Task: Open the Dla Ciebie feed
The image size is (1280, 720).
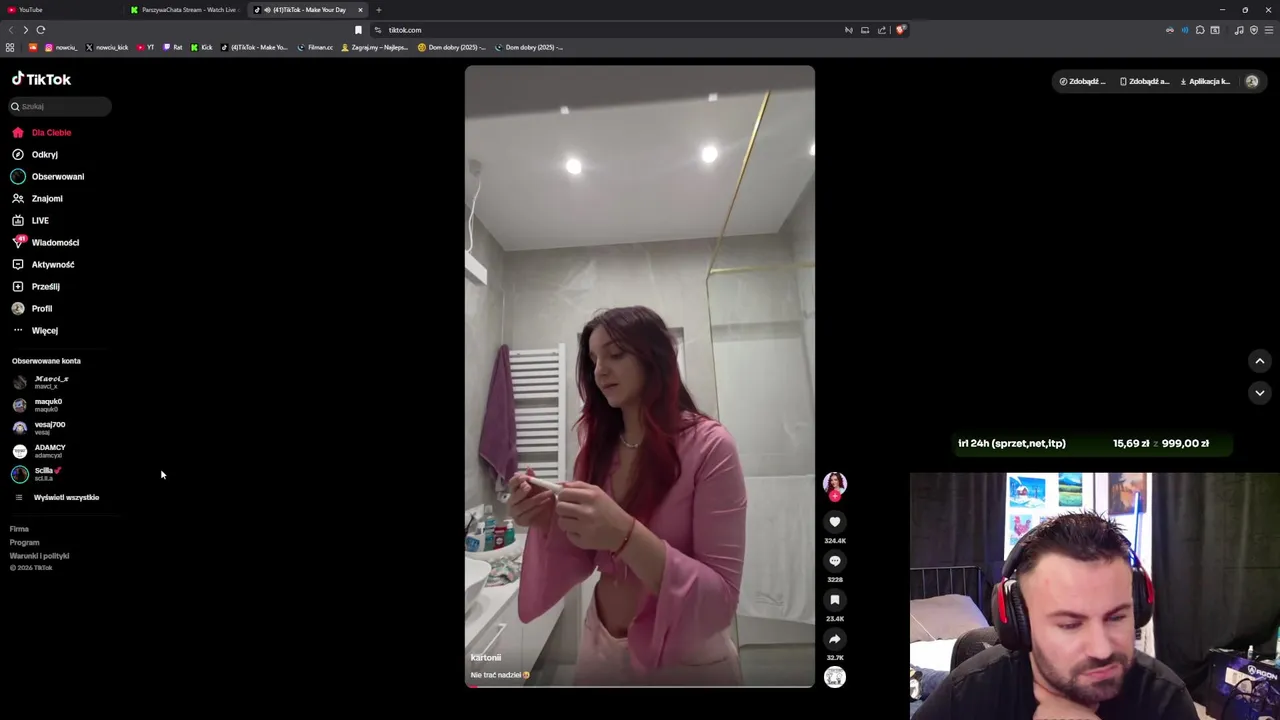Action: tap(41, 132)
